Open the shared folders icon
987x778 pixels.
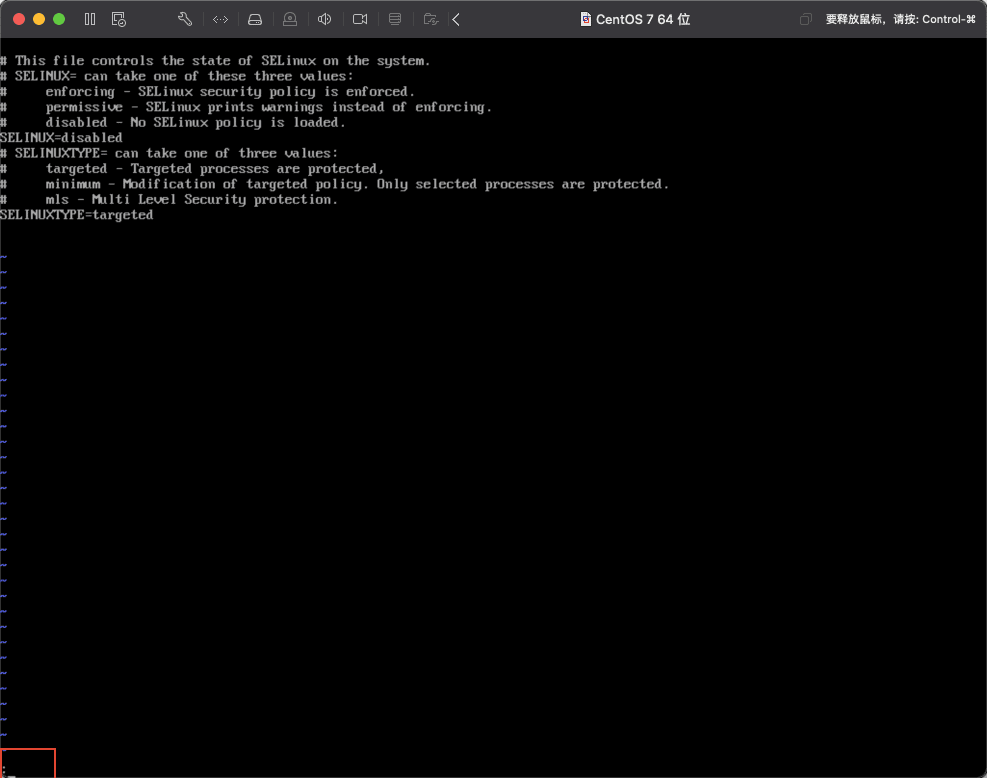[x=430, y=19]
